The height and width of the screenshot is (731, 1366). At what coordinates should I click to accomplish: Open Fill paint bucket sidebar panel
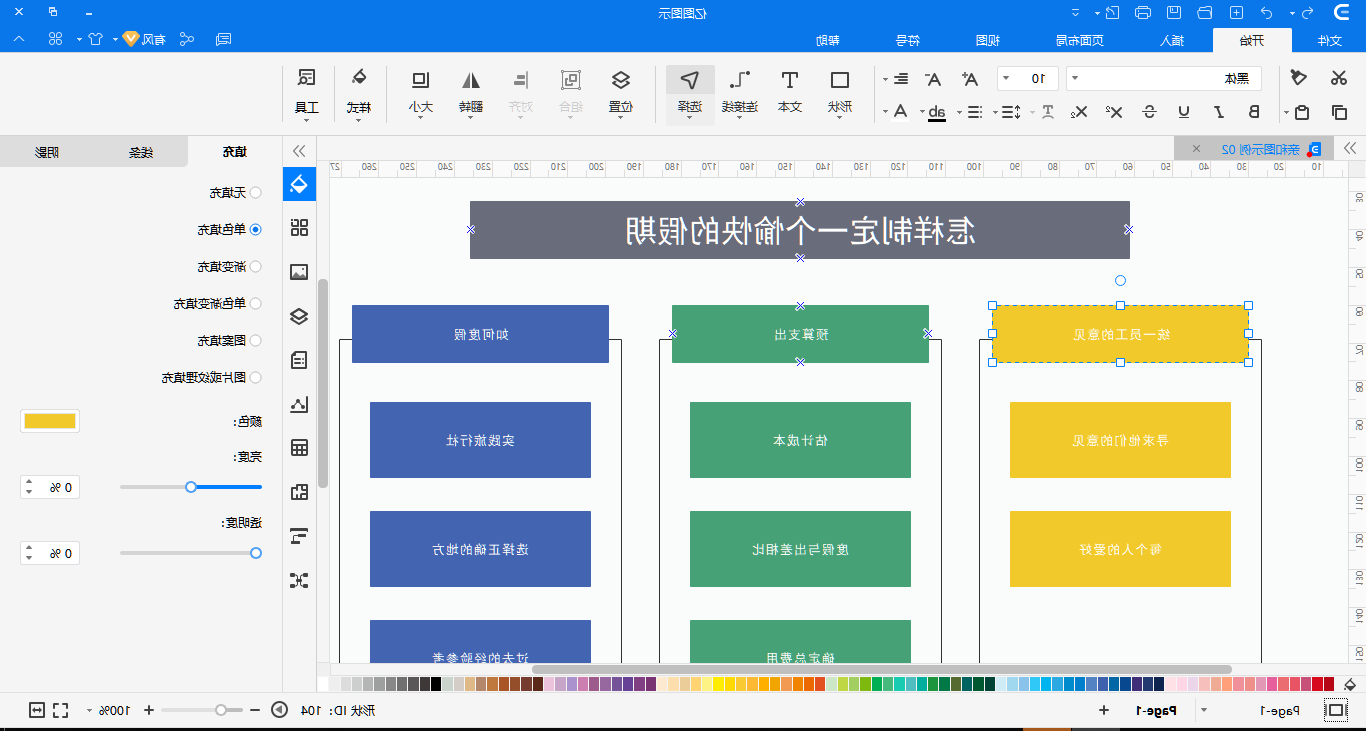(x=299, y=184)
